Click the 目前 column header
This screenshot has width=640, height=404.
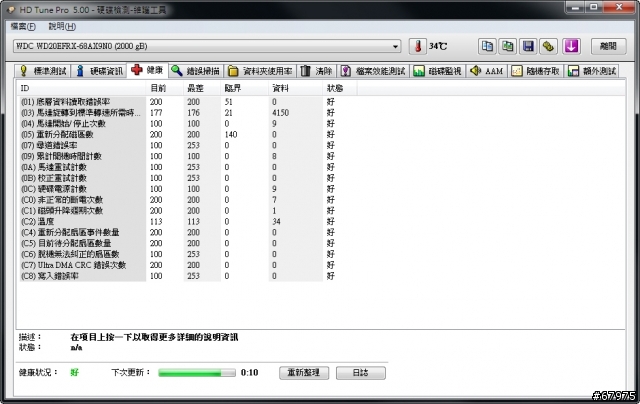pos(165,88)
